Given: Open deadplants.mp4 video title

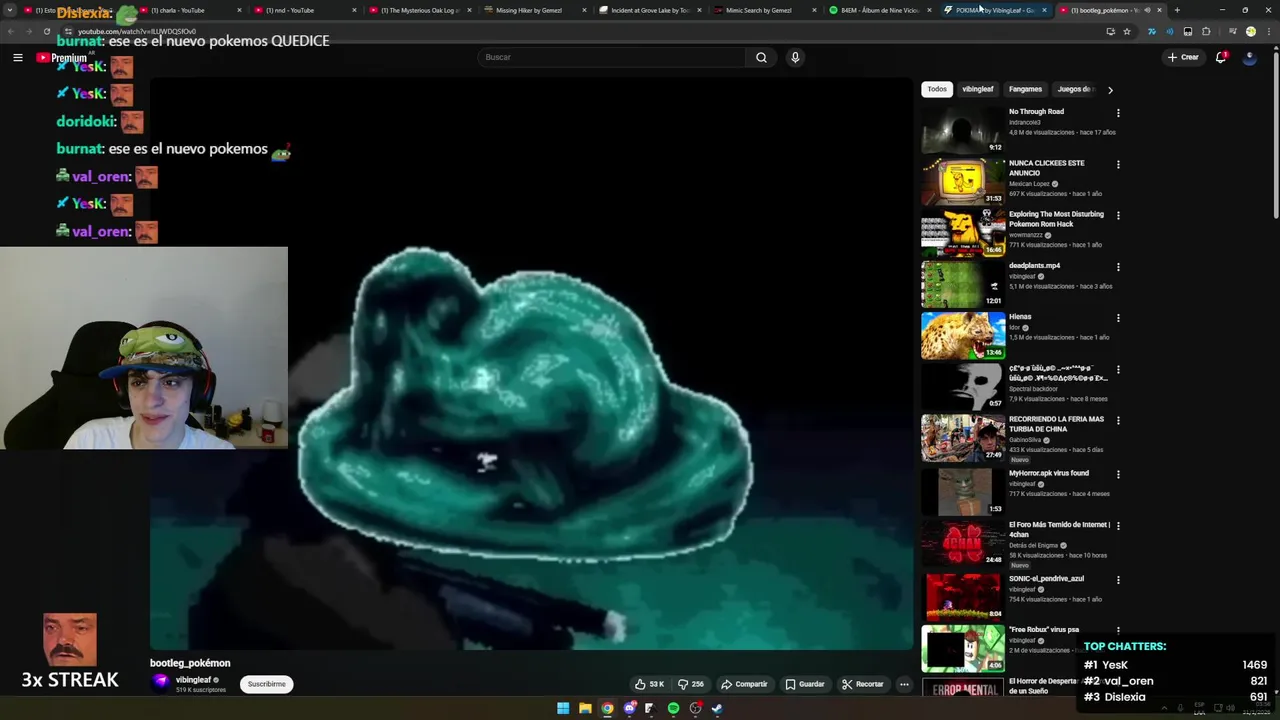Looking at the screenshot, I should pyautogui.click(x=1034, y=266).
